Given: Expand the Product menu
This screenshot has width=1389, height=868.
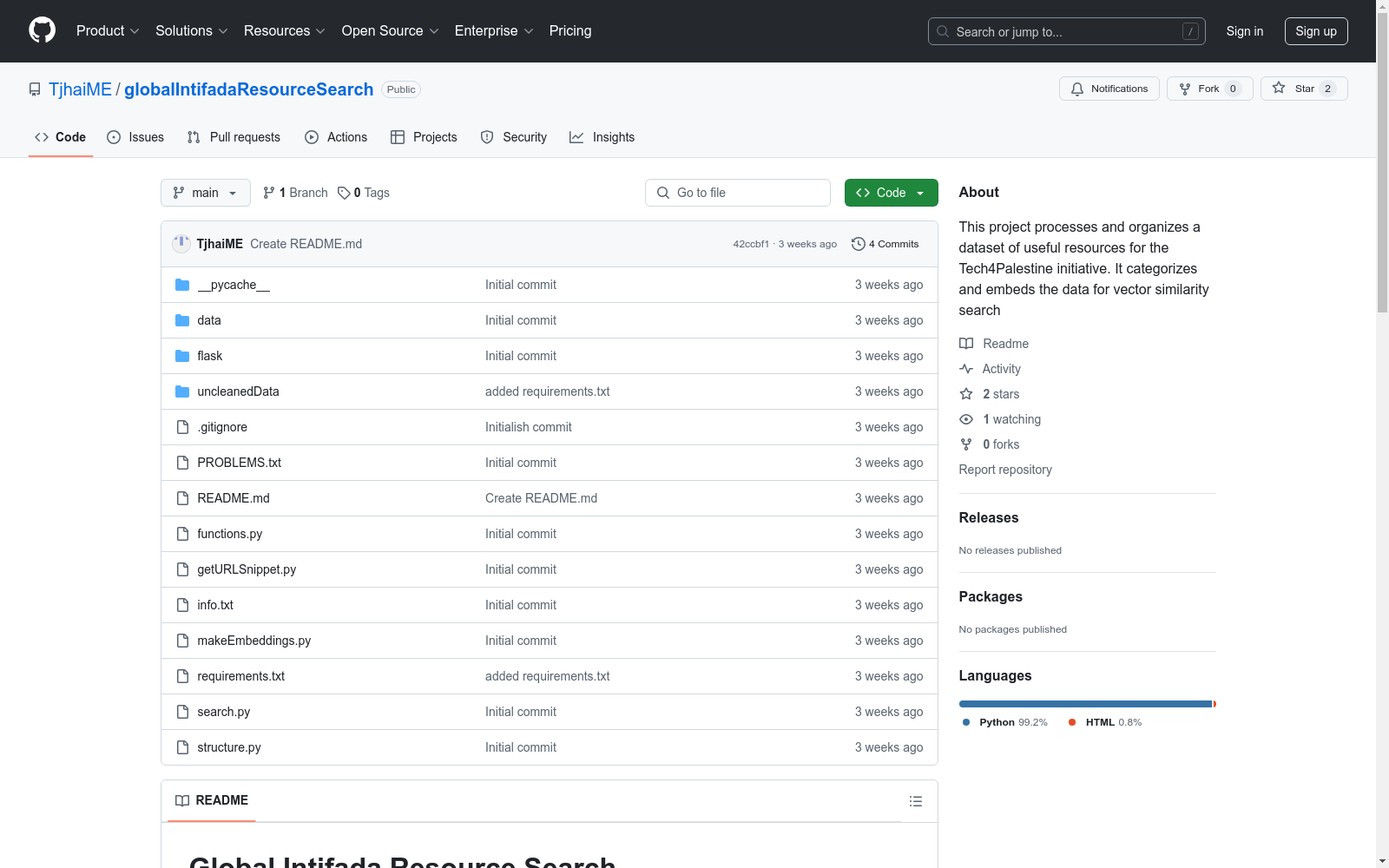Looking at the screenshot, I should tap(108, 30).
